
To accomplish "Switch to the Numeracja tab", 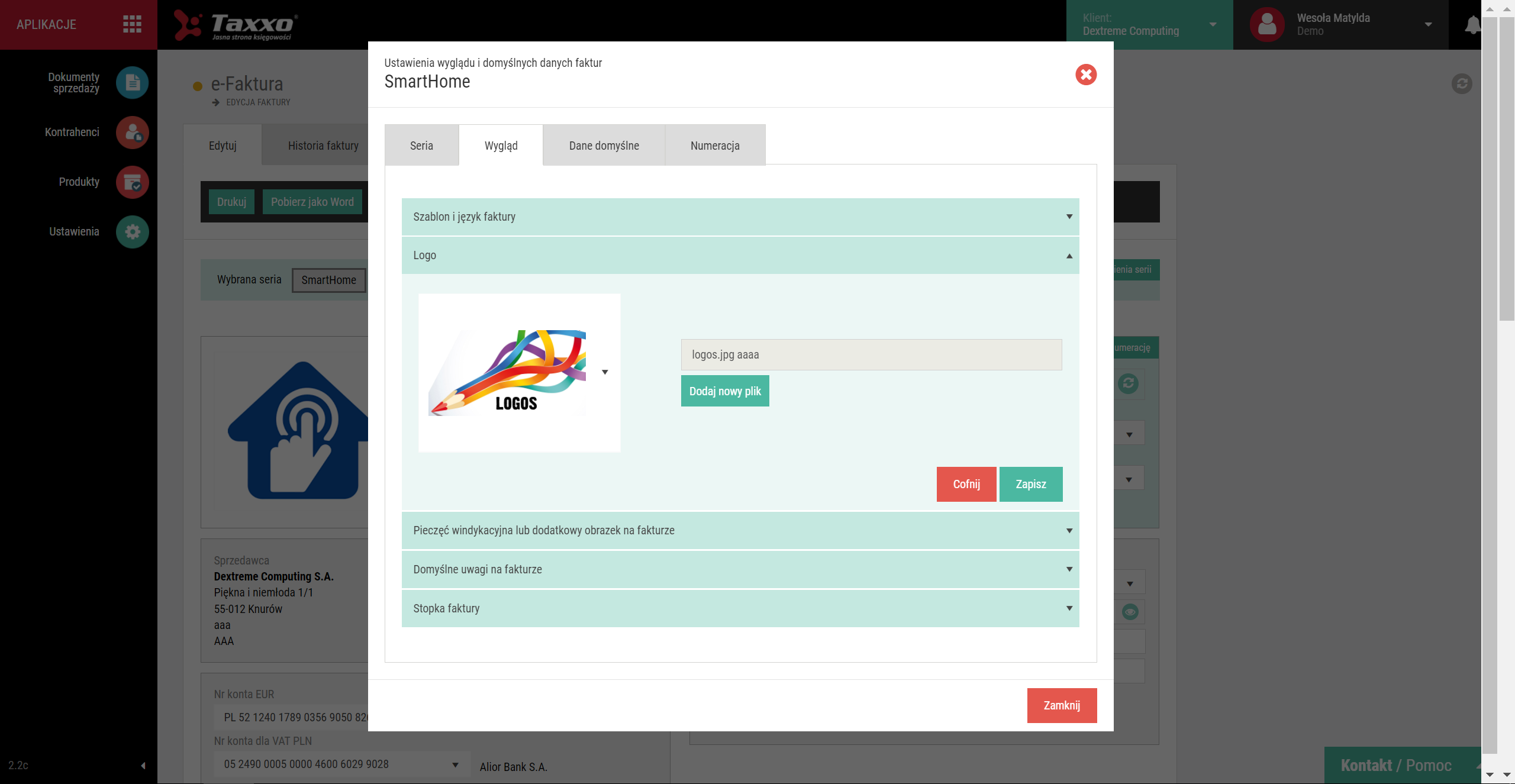I will click(715, 146).
